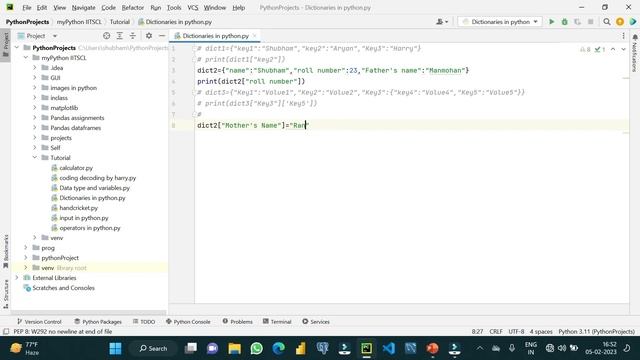Viewport: 640px width, 360px height.
Task: Toggle the Project side tab
Action: pos(5,45)
